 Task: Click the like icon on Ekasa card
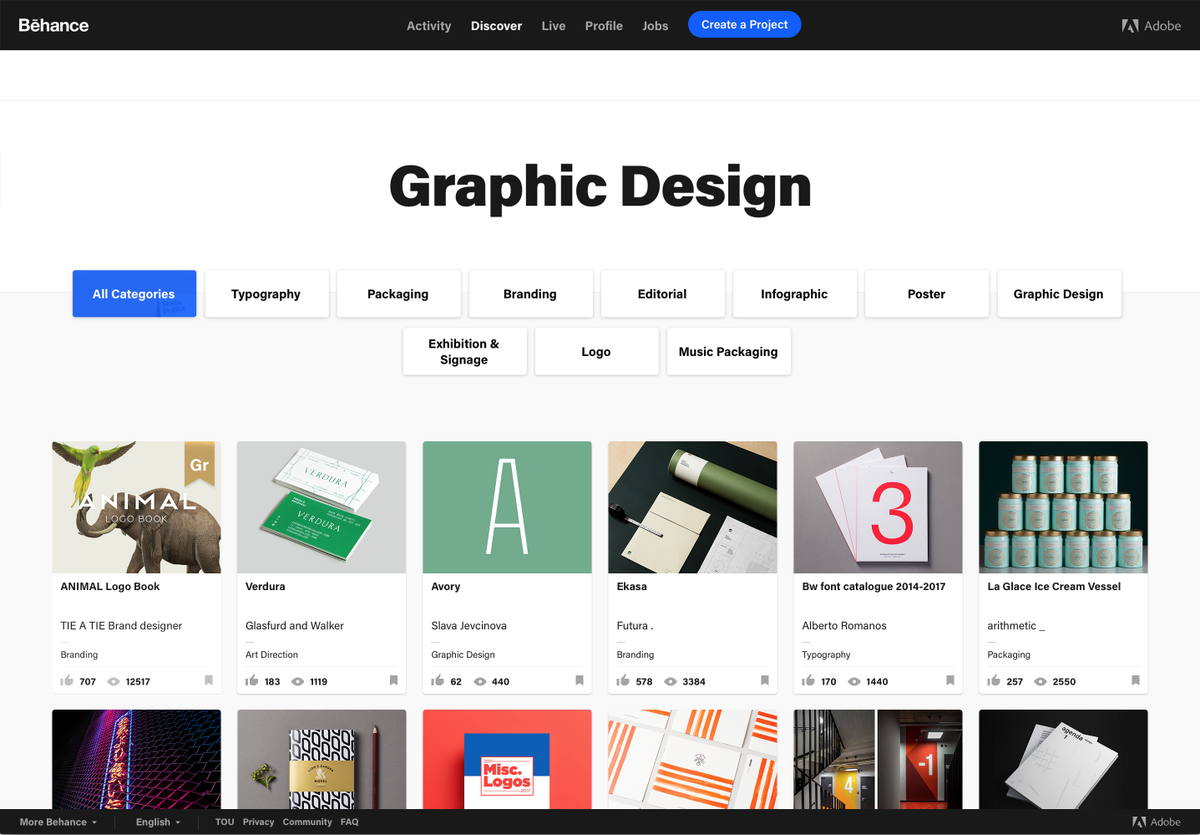pos(623,681)
